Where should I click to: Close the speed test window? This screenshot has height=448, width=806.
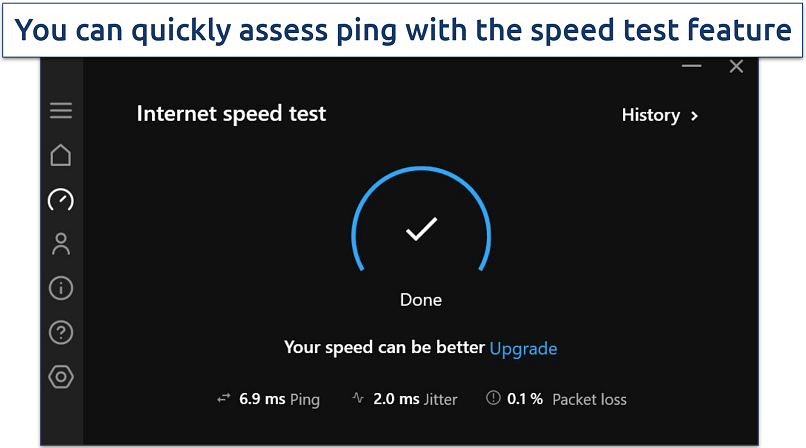(736, 67)
